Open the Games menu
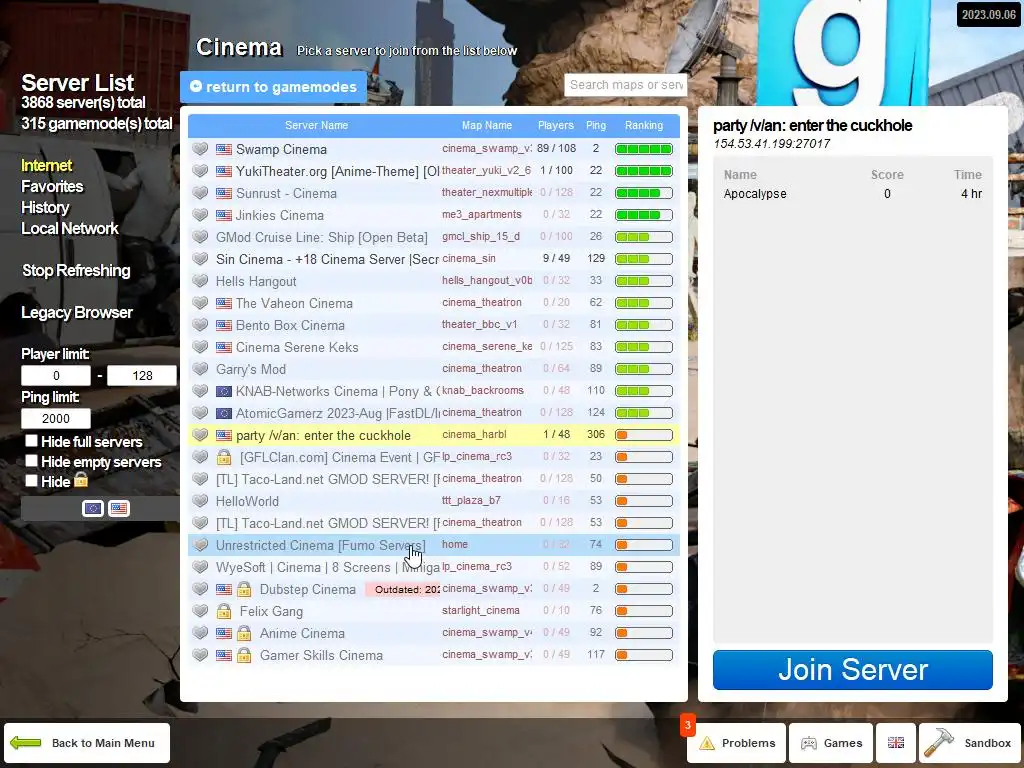Screen dimensions: 1024x768 click(831, 743)
